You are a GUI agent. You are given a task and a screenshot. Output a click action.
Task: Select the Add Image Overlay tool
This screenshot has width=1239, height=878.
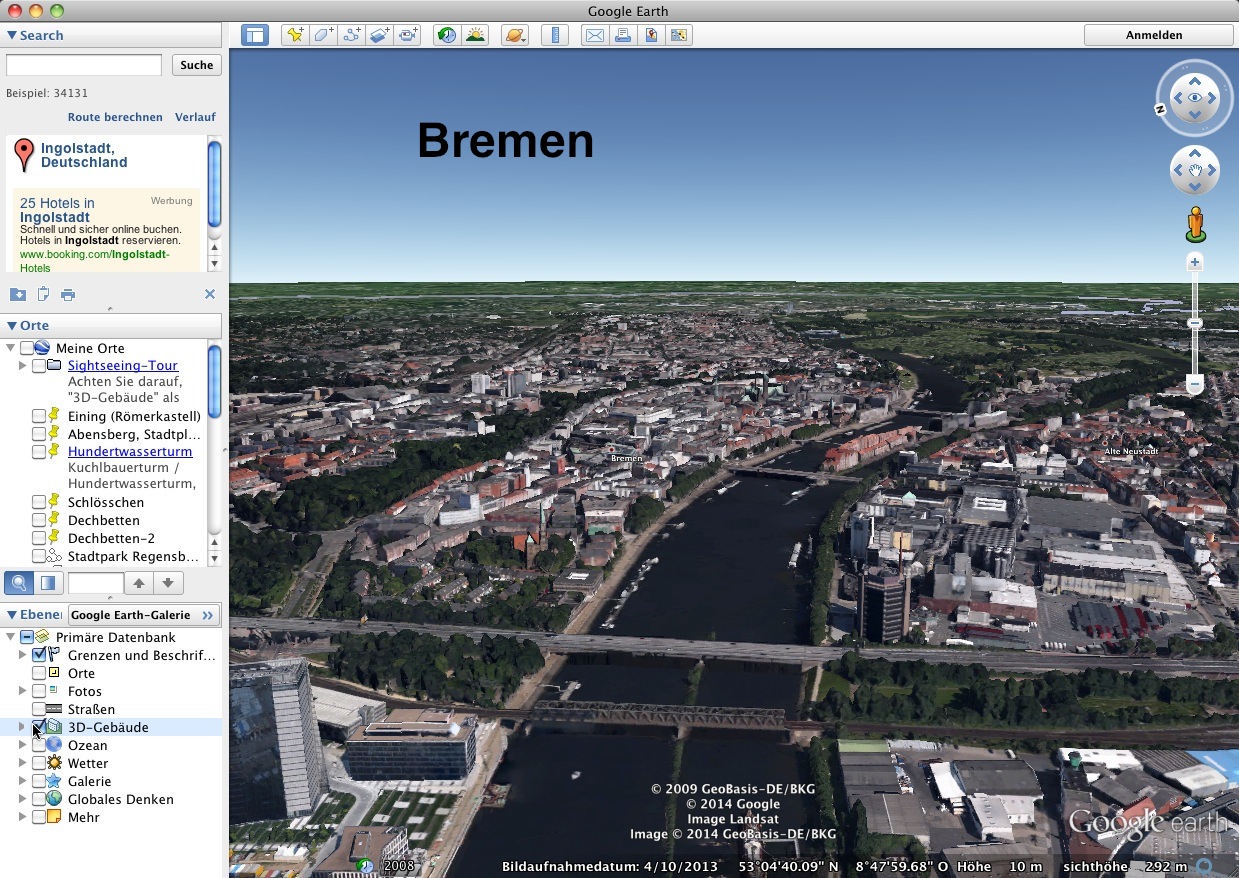click(379, 35)
